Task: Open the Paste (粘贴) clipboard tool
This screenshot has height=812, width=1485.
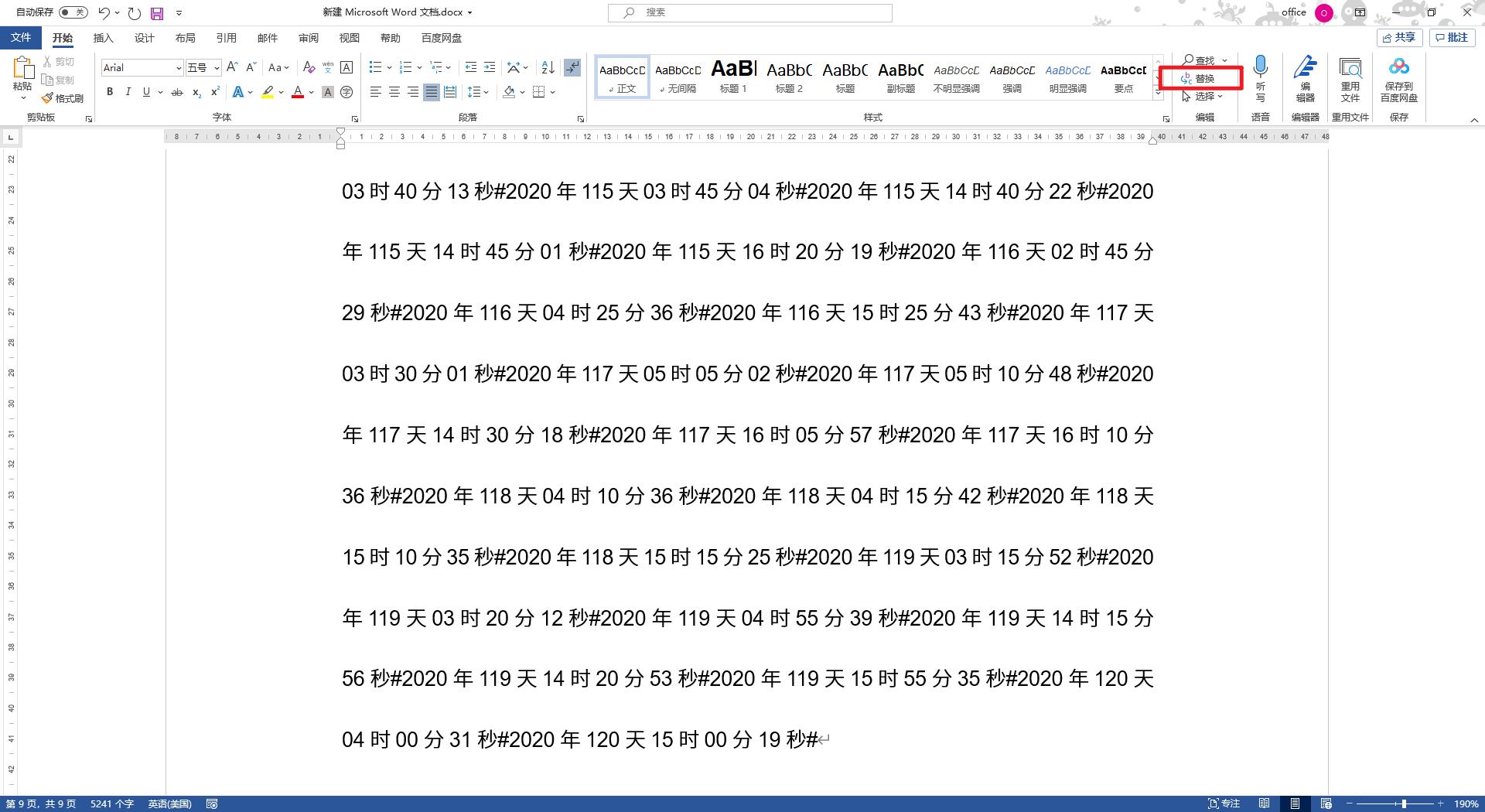Action: point(22,77)
